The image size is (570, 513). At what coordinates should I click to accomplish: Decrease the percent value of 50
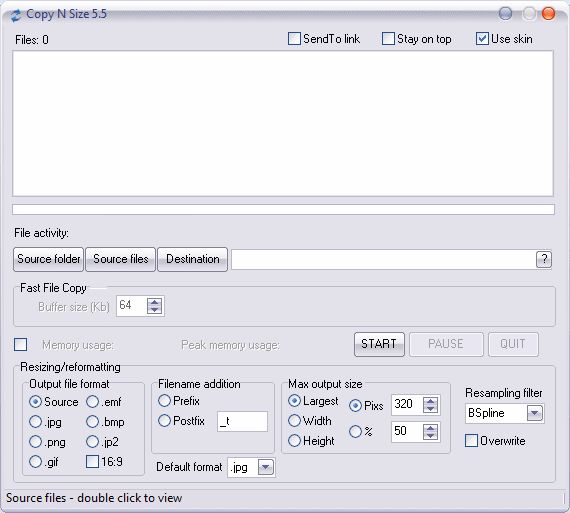430,435
